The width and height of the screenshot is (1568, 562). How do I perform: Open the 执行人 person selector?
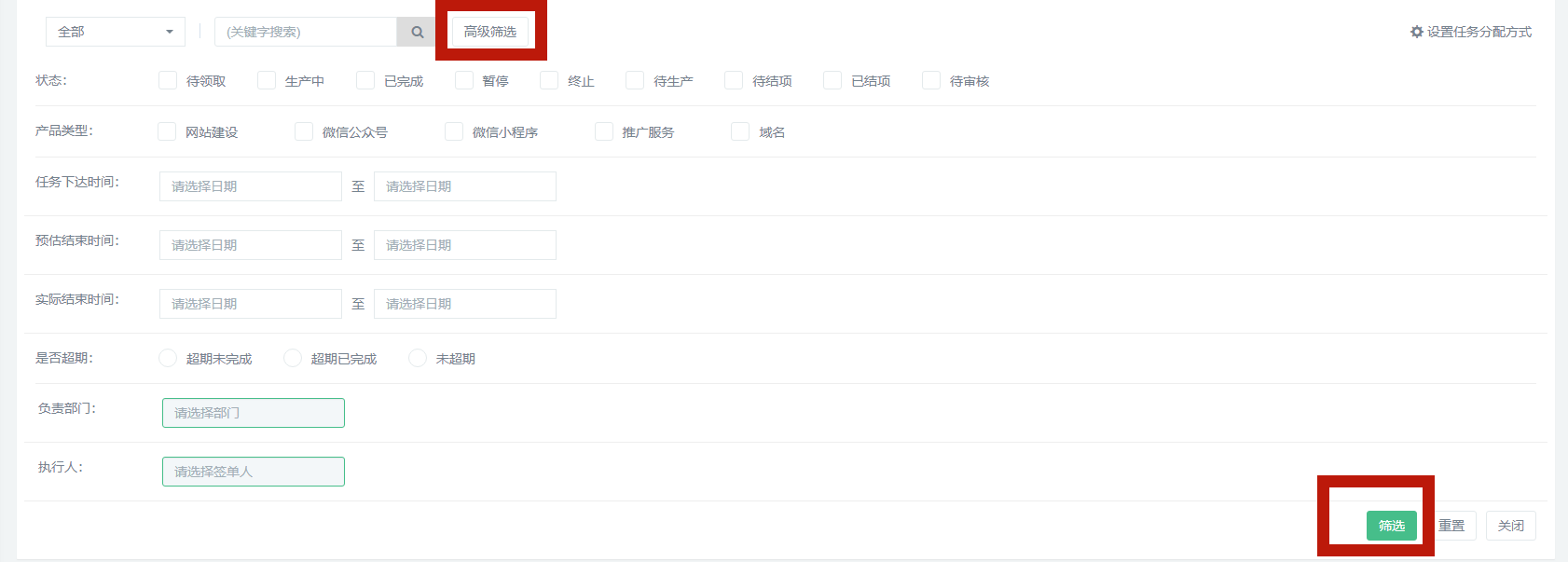coord(253,472)
